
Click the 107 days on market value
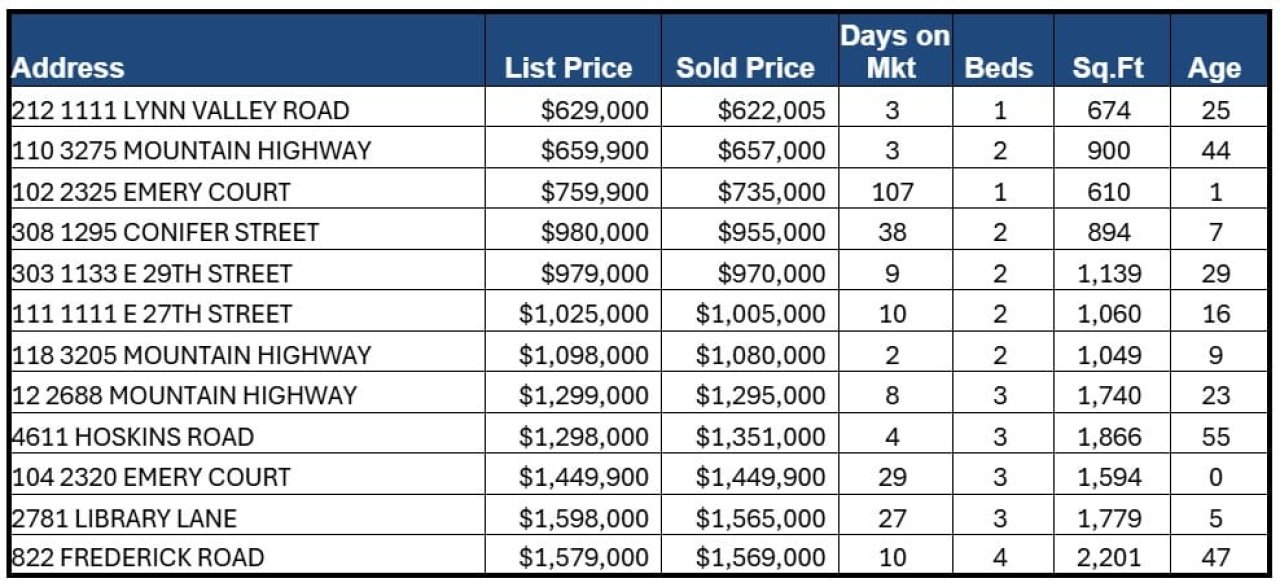[892, 192]
